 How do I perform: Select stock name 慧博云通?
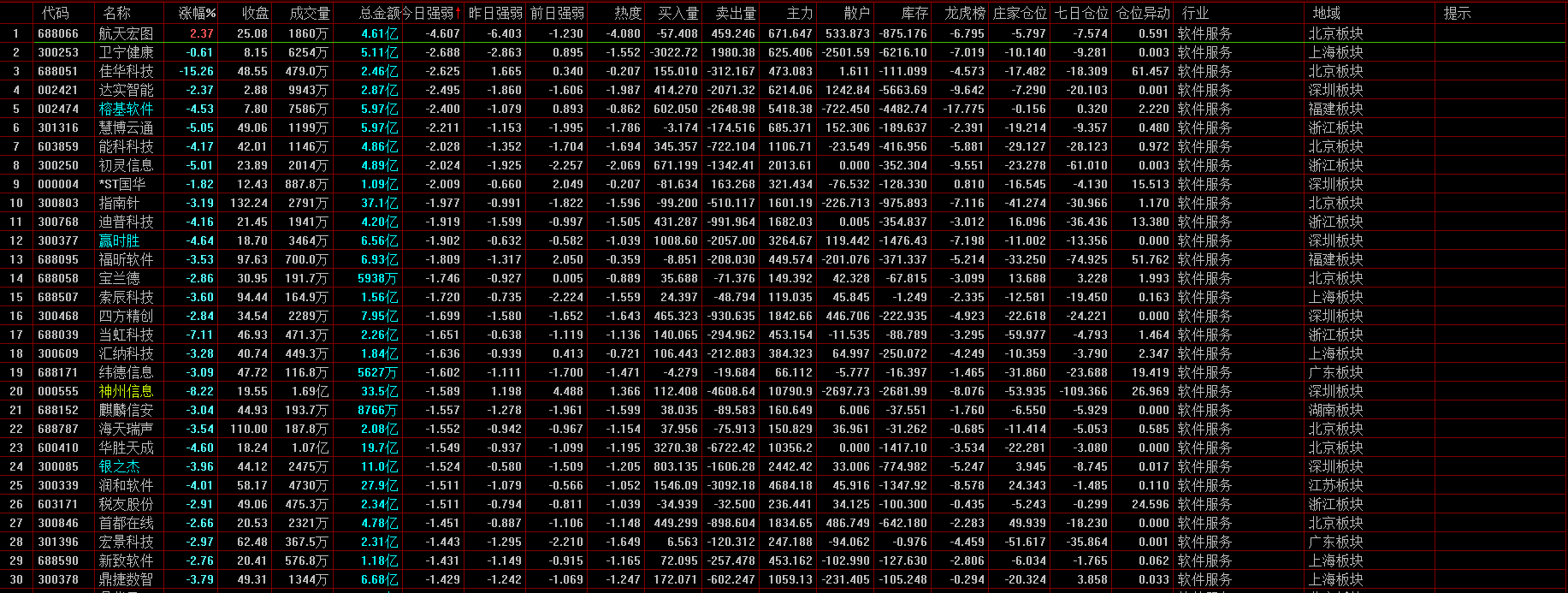(x=126, y=127)
